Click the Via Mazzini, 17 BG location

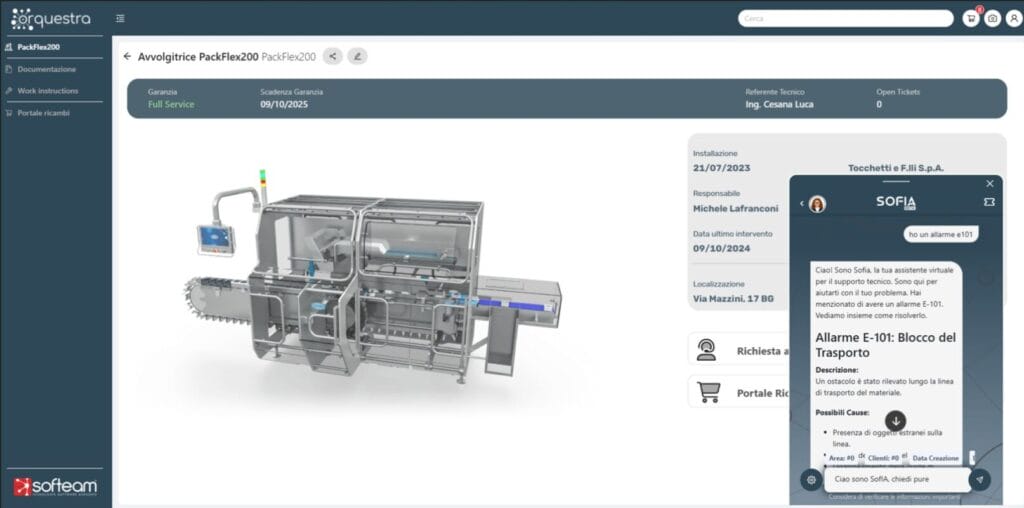(x=733, y=298)
